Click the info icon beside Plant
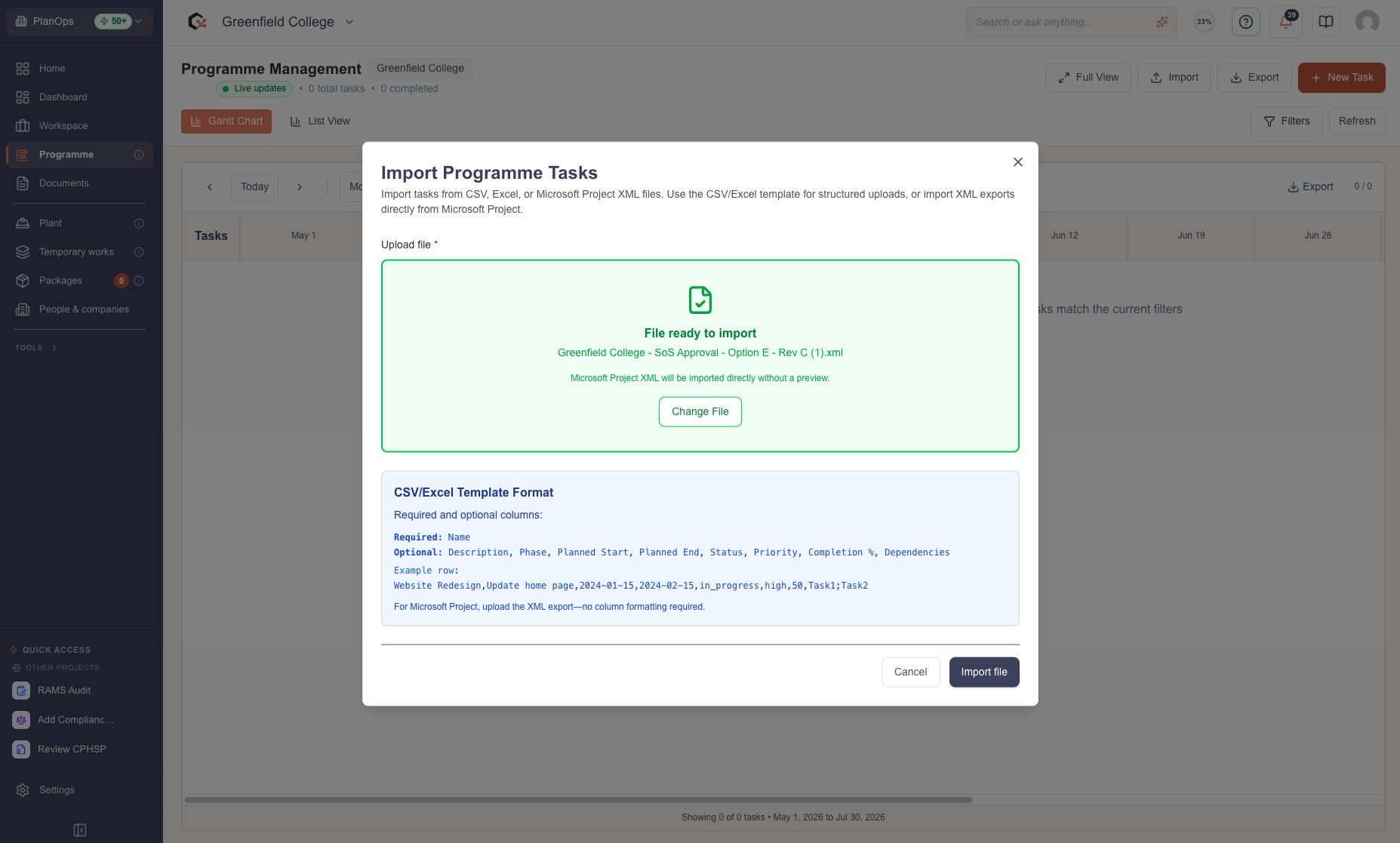The image size is (1400, 843). pyautogui.click(x=139, y=223)
